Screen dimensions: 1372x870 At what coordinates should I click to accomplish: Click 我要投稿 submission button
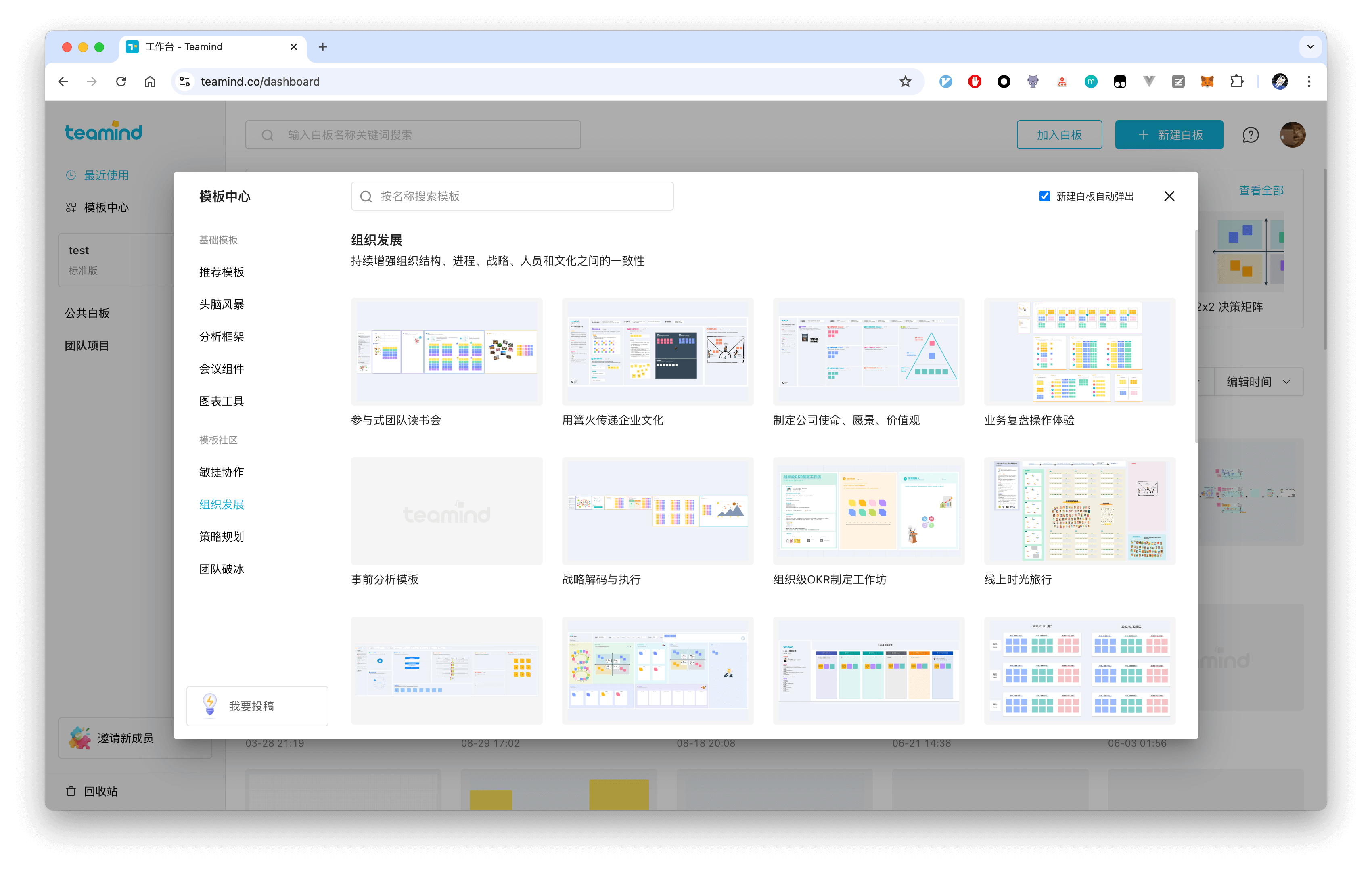(x=257, y=706)
